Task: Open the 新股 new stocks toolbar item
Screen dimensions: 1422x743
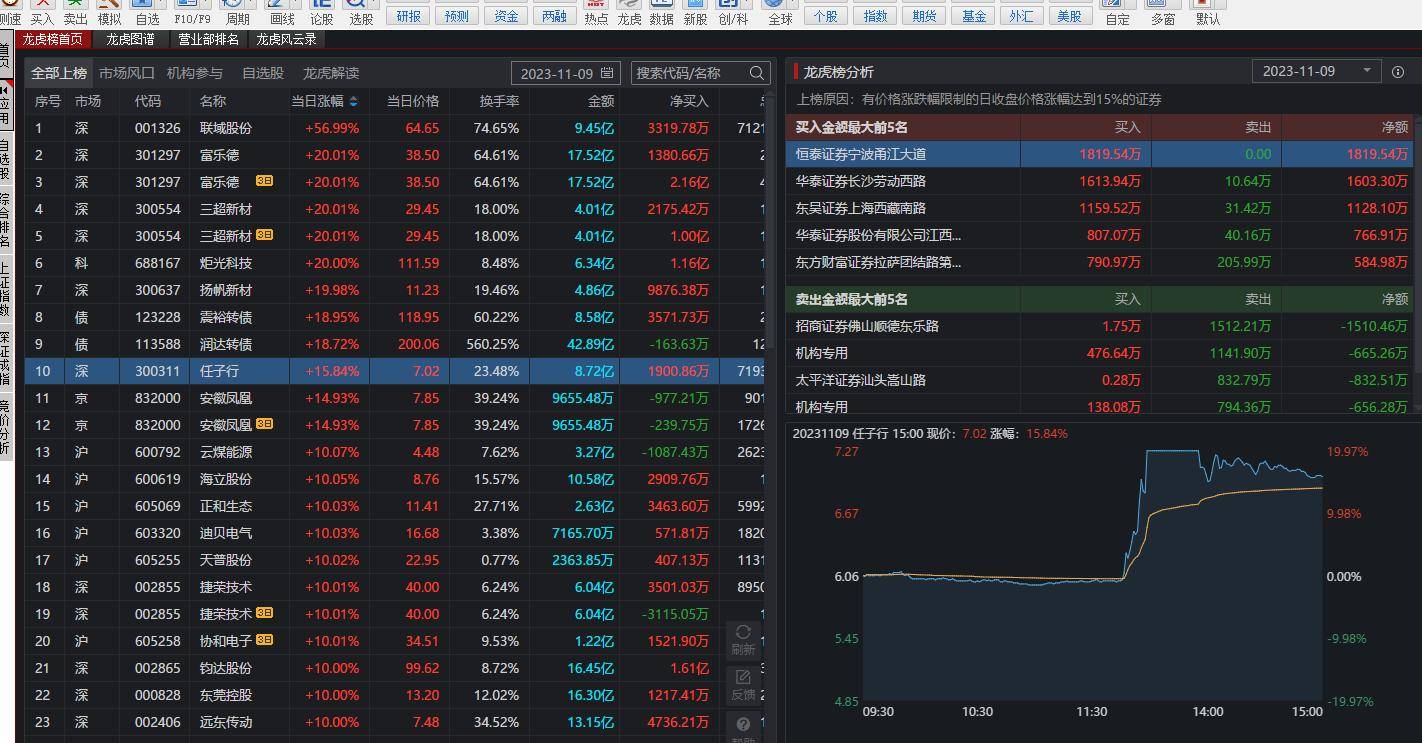Action: click(695, 13)
